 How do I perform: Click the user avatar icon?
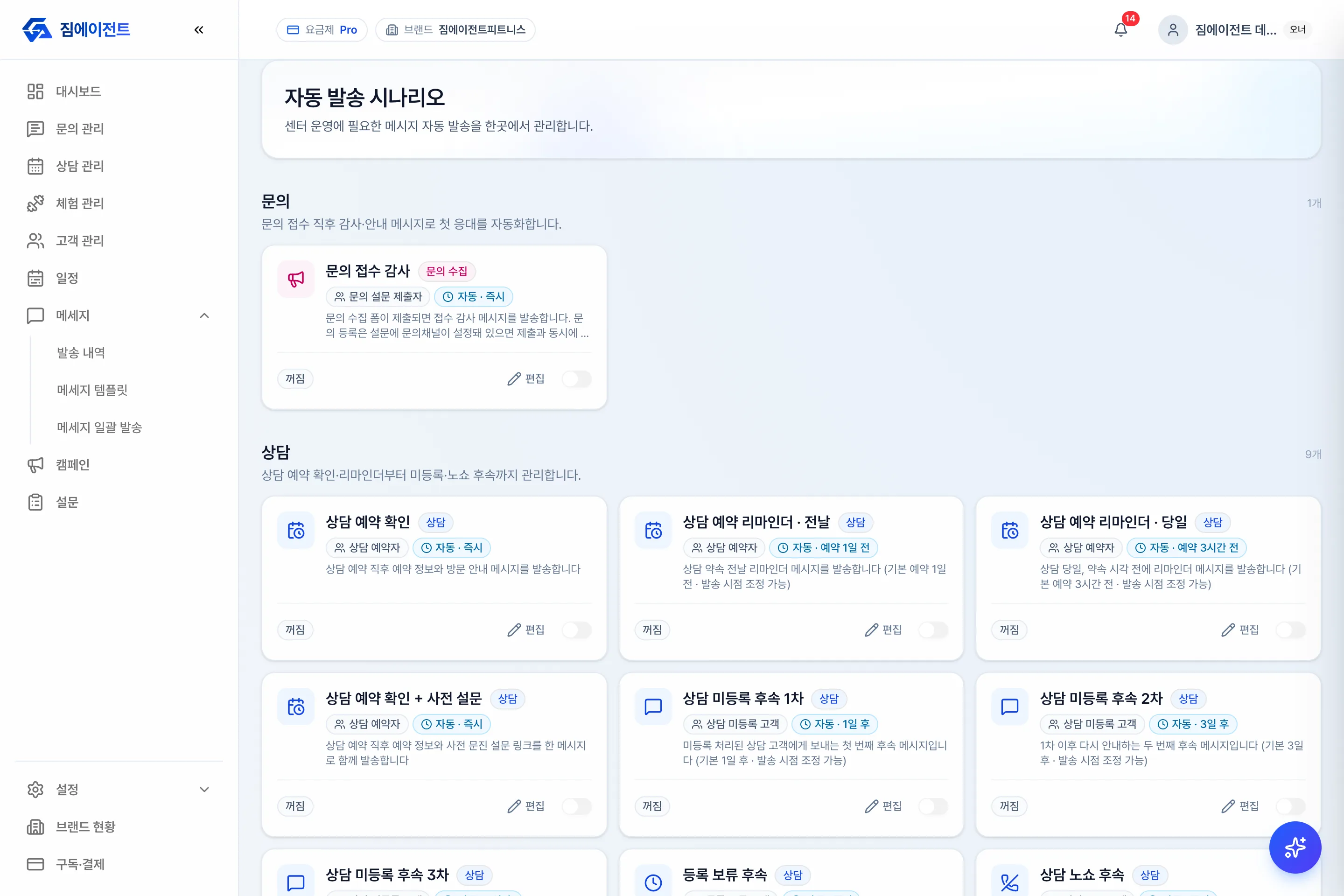pyautogui.click(x=1173, y=30)
